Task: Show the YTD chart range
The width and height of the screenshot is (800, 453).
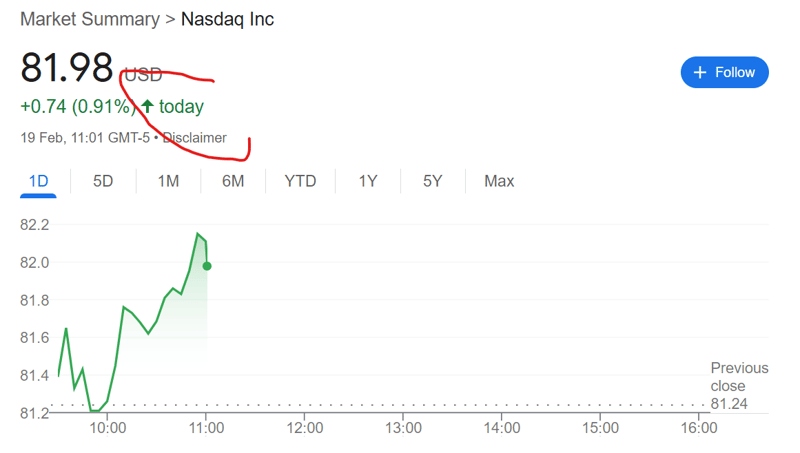Action: click(x=300, y=181)
